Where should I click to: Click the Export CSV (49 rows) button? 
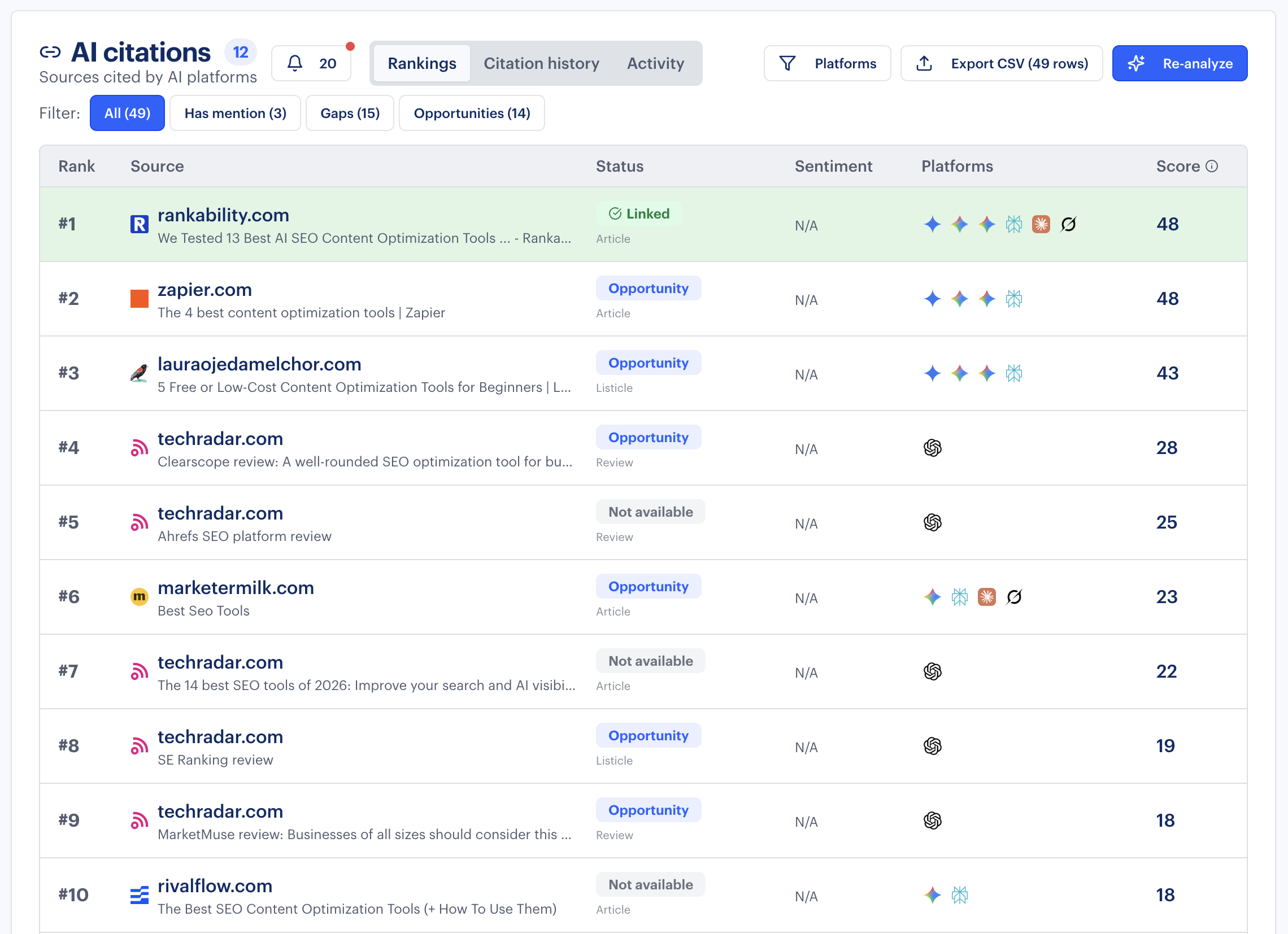[1001, 63]
